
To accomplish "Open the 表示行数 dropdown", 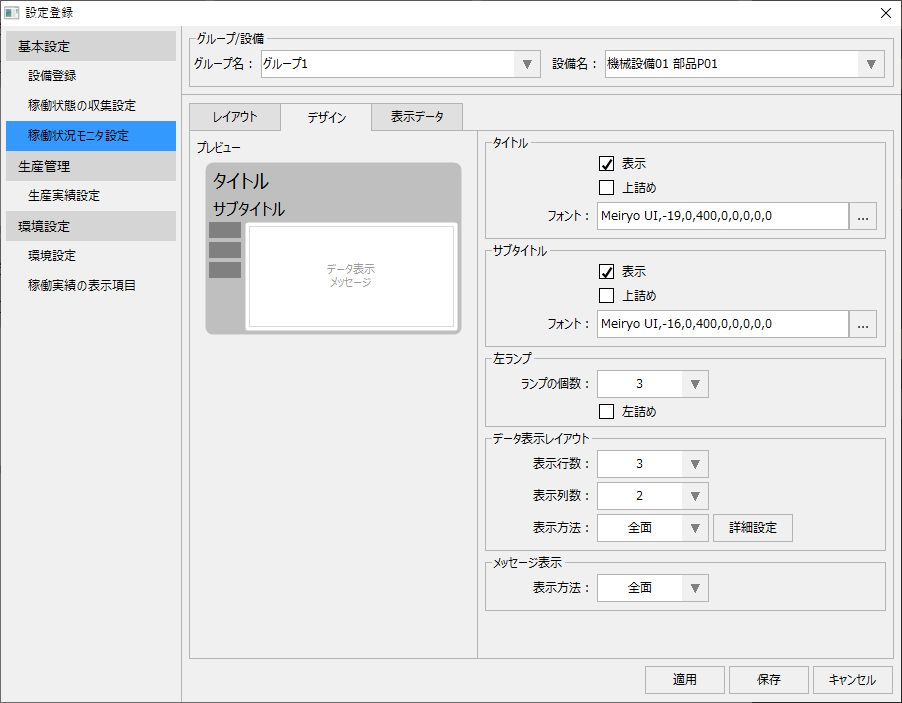I will click(x=696, y=463).
